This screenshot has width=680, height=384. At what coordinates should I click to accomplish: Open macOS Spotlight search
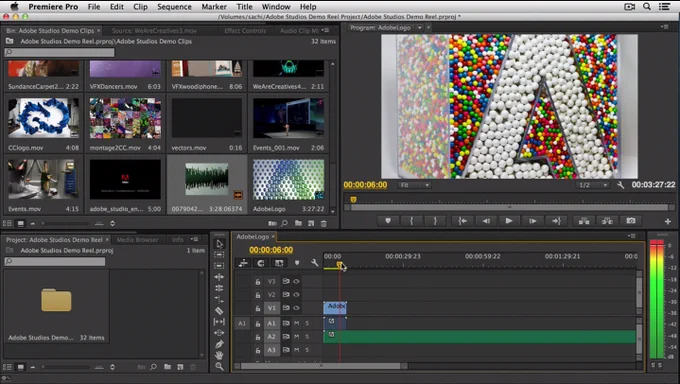647,7
